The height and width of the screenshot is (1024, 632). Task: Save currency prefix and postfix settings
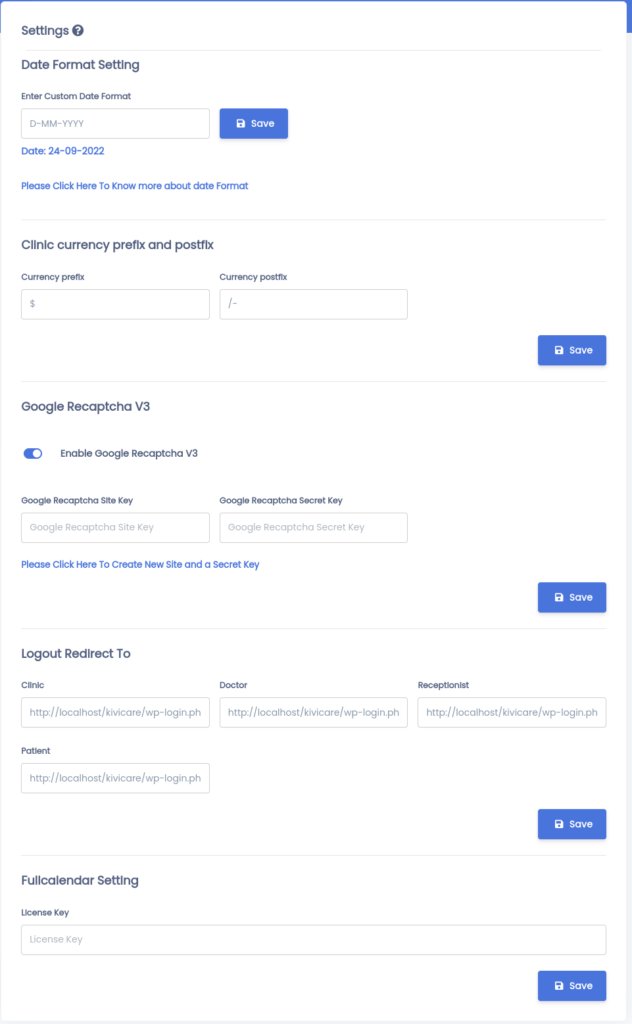click(x=572, y=350)
